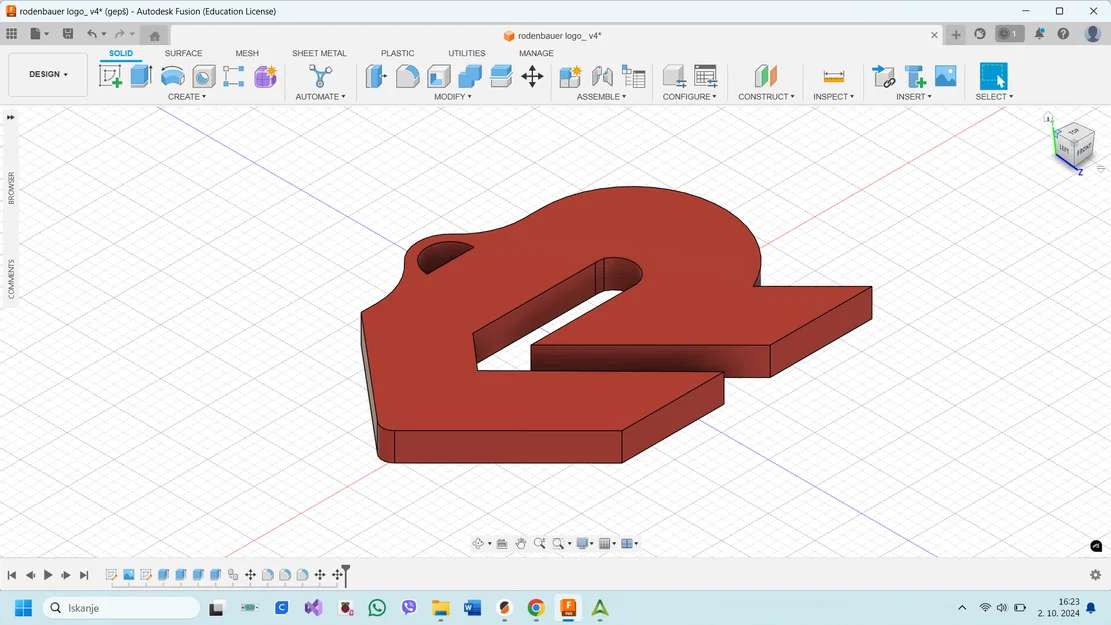1111x625 pixels.
Task: Click the Windows Search box Iskanje
Action: 122,608
